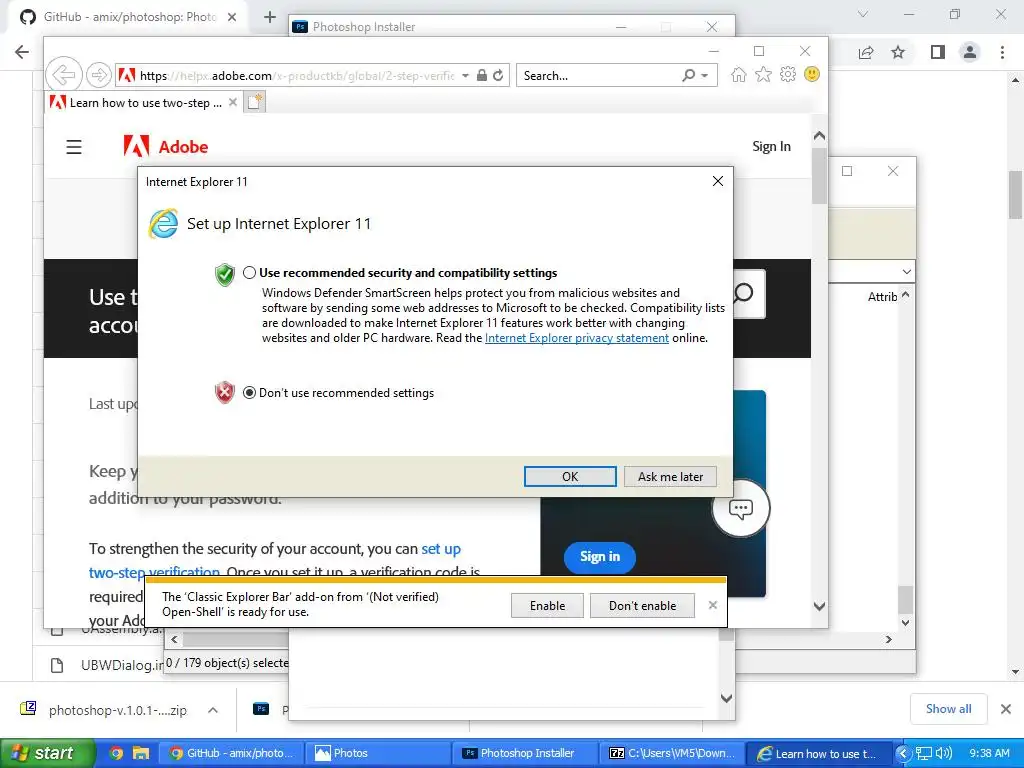Open the Chrome three-dot menu

[1002, 52]
